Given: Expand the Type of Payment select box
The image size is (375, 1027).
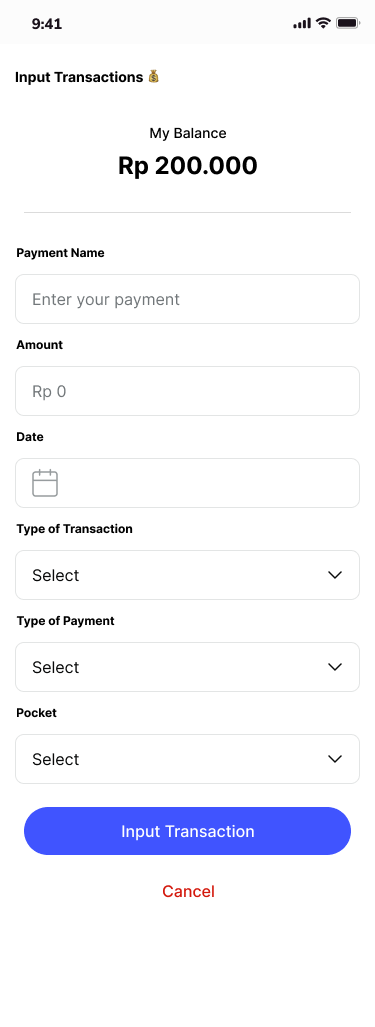Looking at the screenshot, I should click(x=188, y=667).
